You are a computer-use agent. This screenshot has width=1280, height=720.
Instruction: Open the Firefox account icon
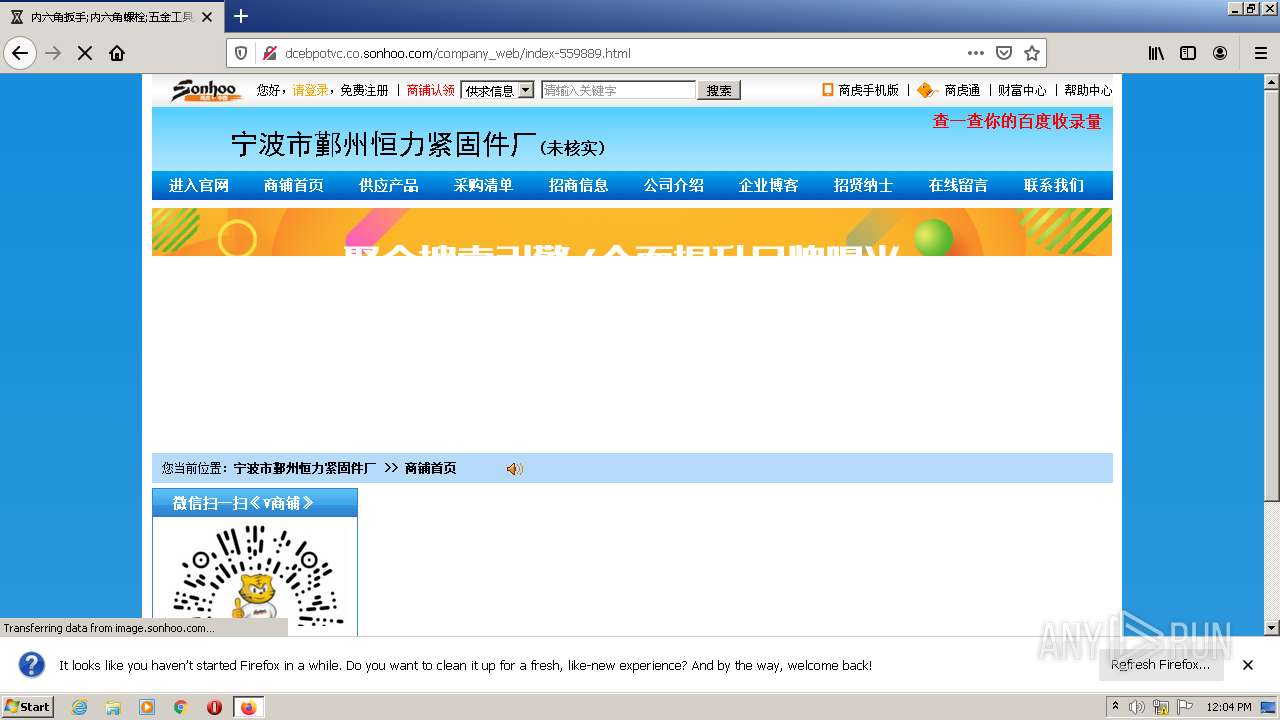point(1220,53)
